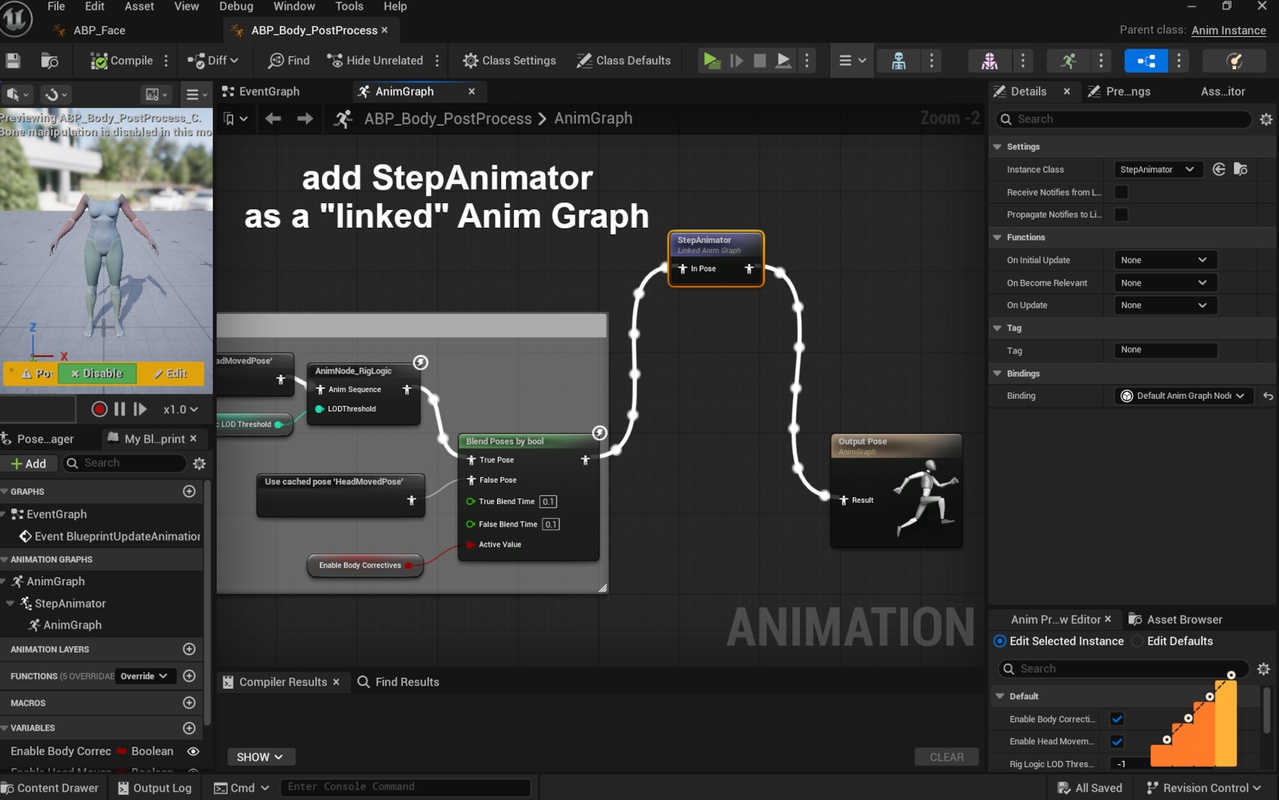Screen dimensions: 1279x800
Task: Open the File menu
Action: tap(56, 6)
